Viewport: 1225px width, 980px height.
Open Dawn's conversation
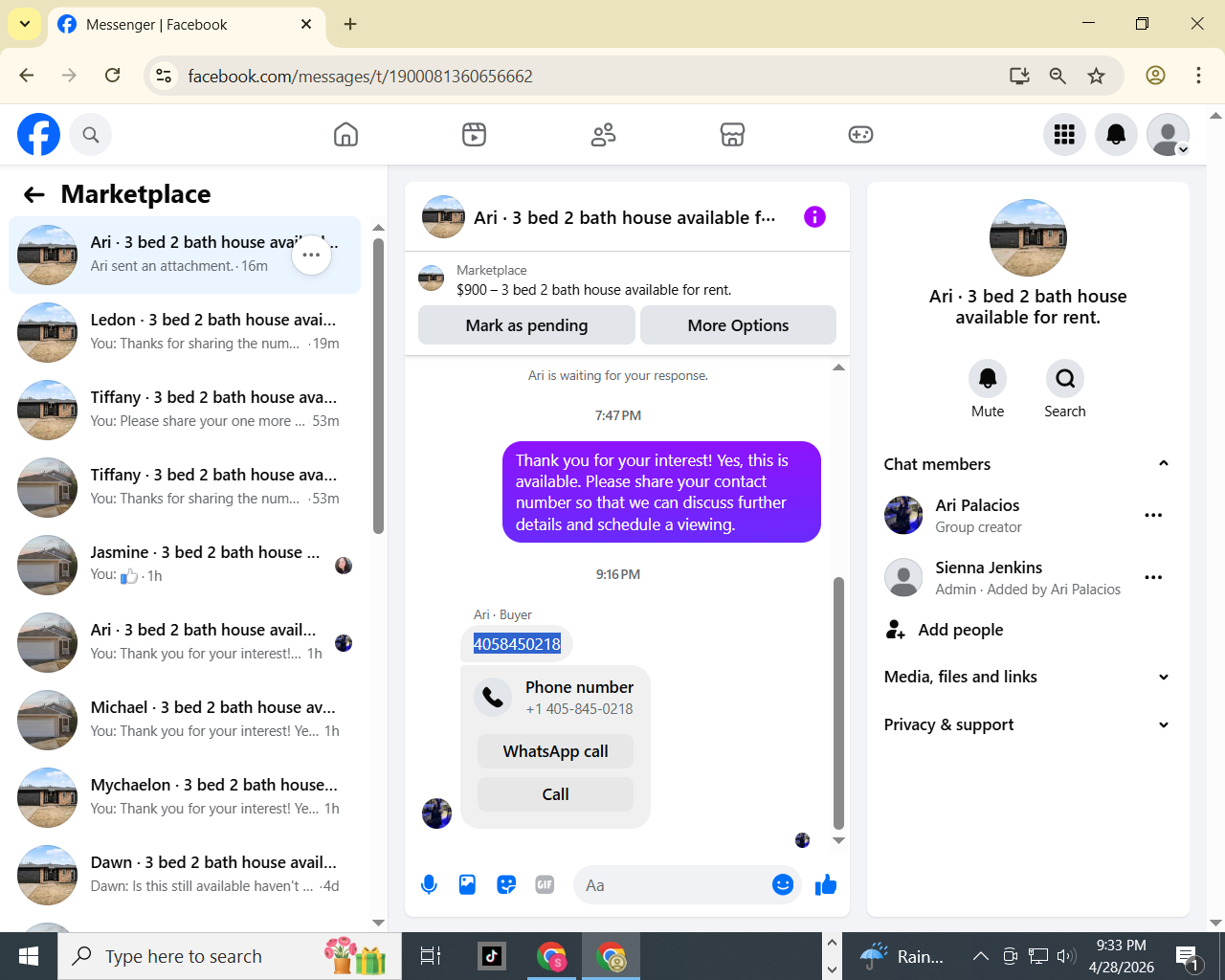[185, 875]
